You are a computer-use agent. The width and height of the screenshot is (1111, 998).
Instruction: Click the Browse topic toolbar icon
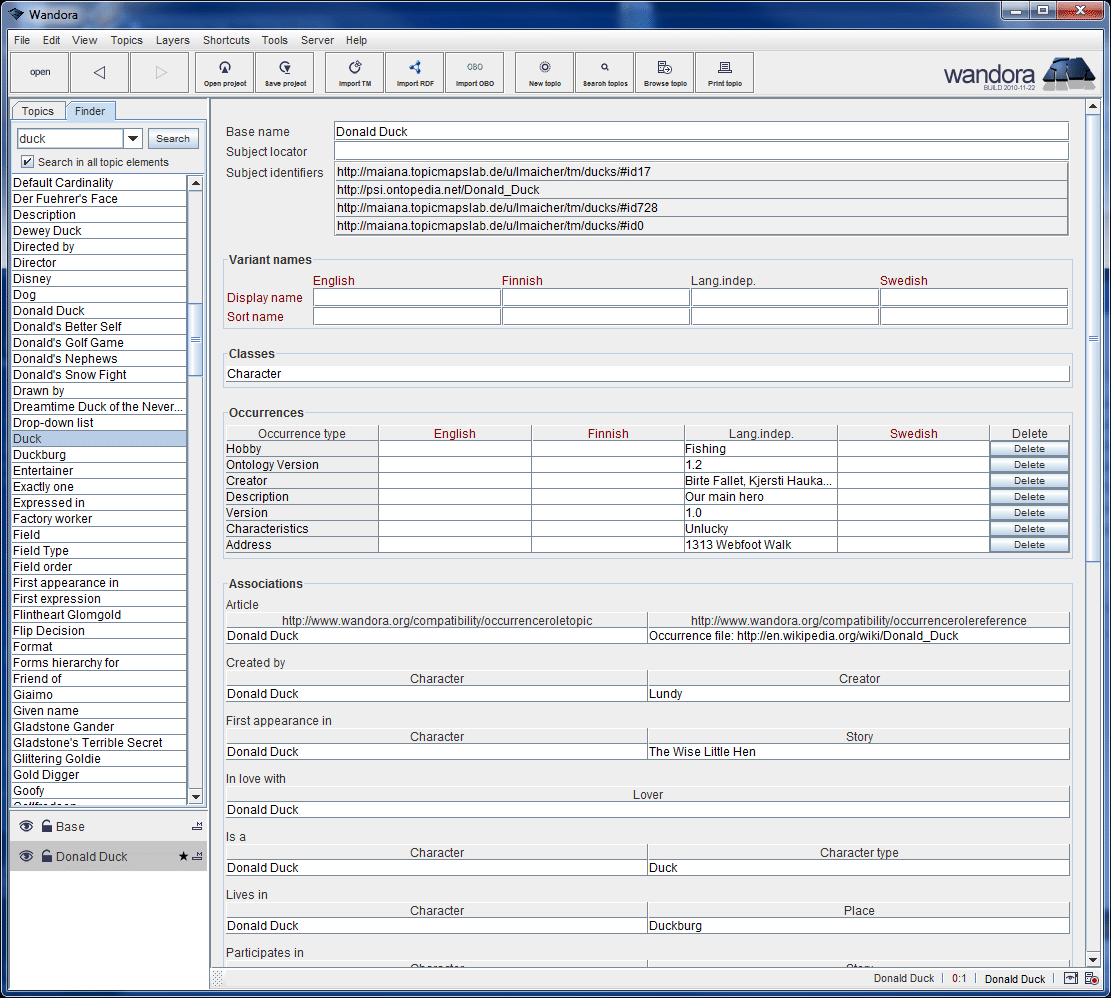665,72
